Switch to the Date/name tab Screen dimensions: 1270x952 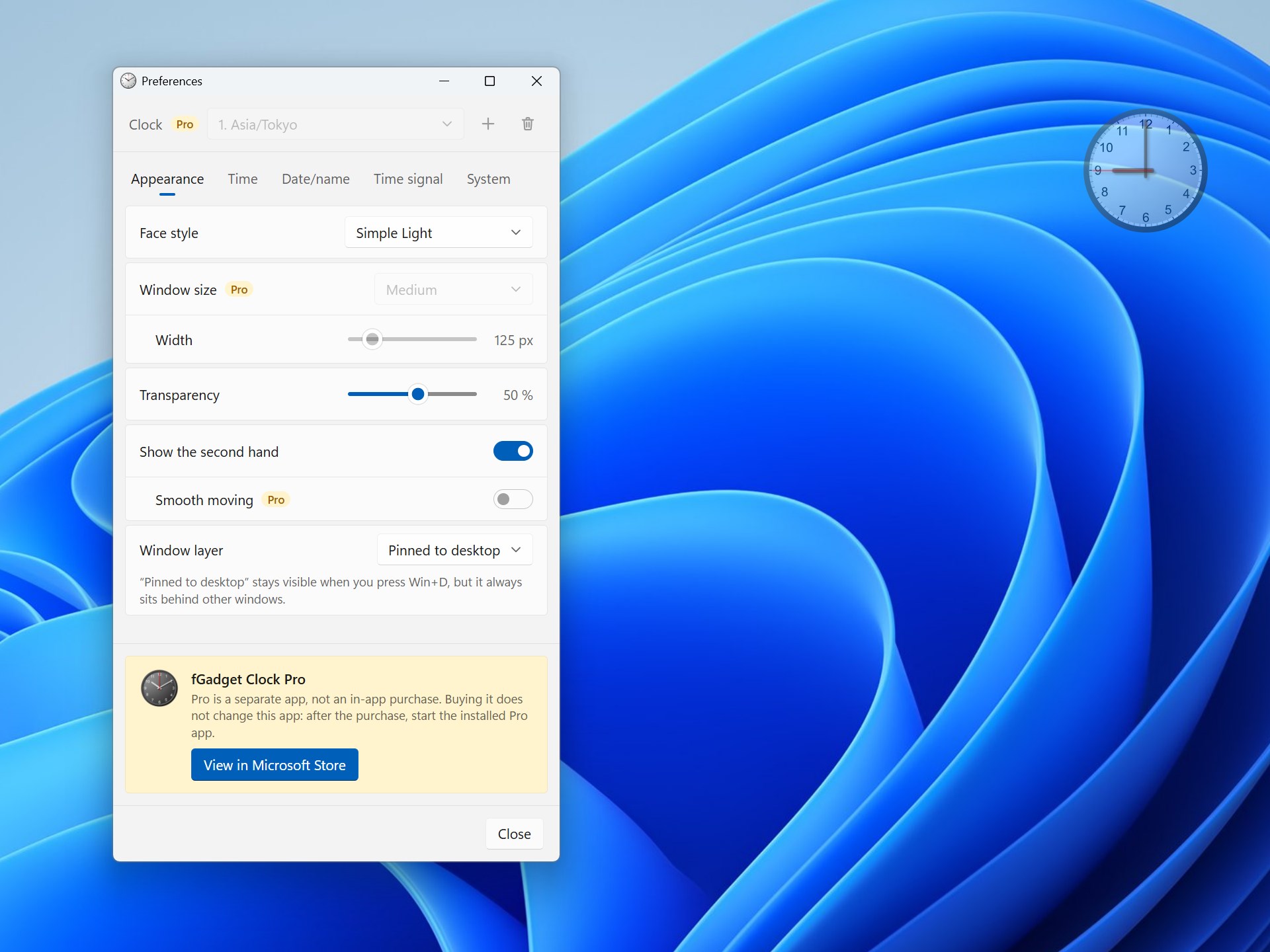click(316, 179)
